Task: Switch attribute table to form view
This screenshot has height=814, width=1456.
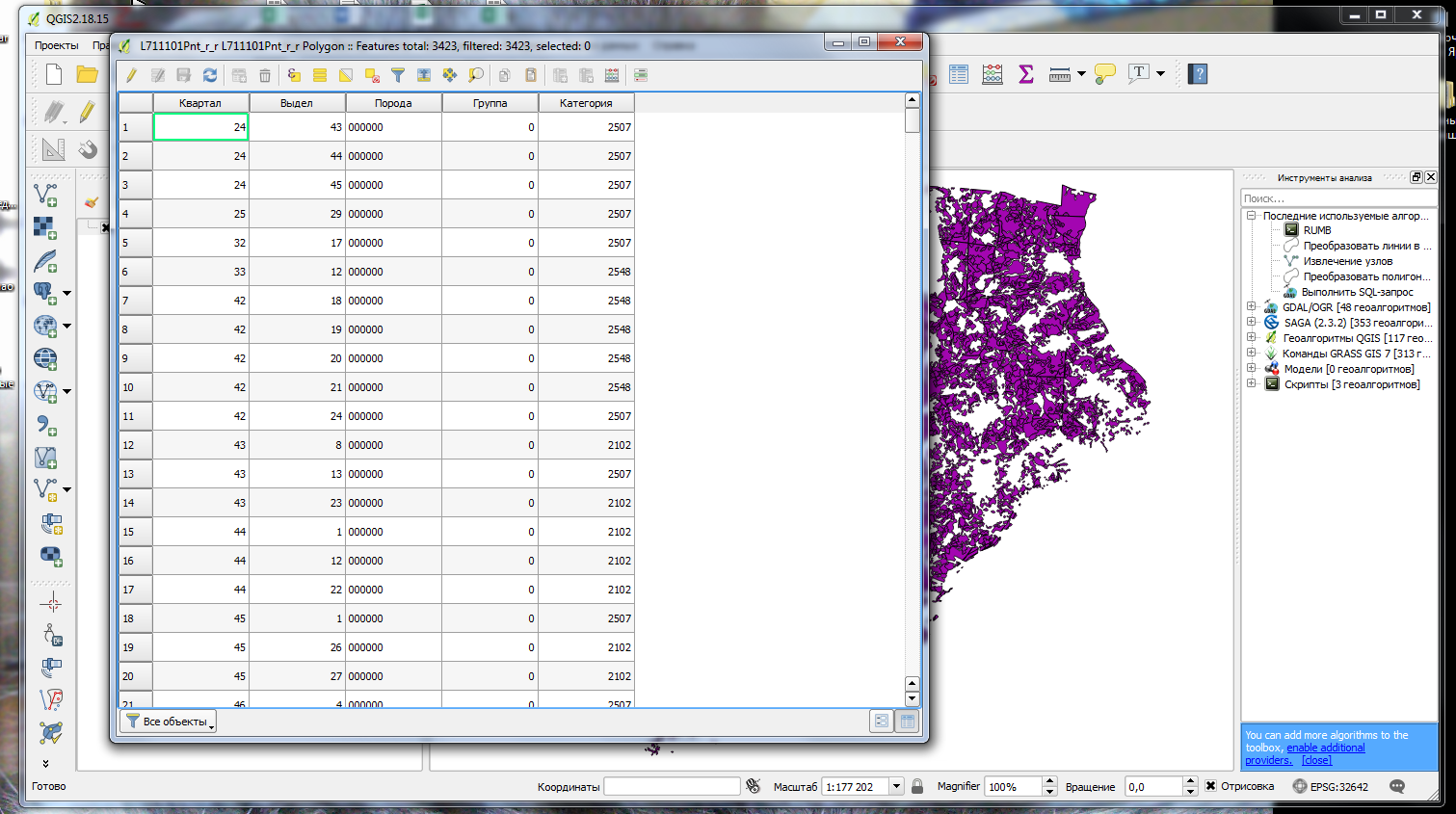Action: click(x=881, y=721)
